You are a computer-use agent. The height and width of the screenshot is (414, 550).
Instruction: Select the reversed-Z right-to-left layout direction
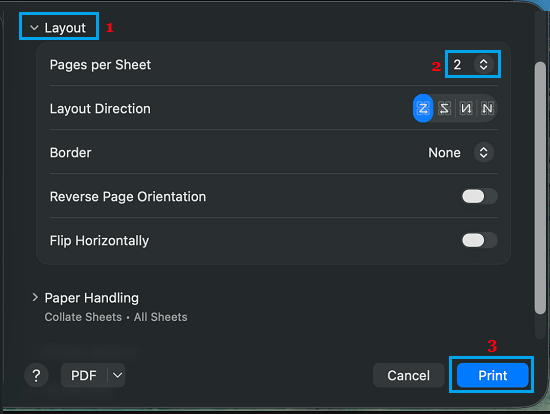point(444,108)
